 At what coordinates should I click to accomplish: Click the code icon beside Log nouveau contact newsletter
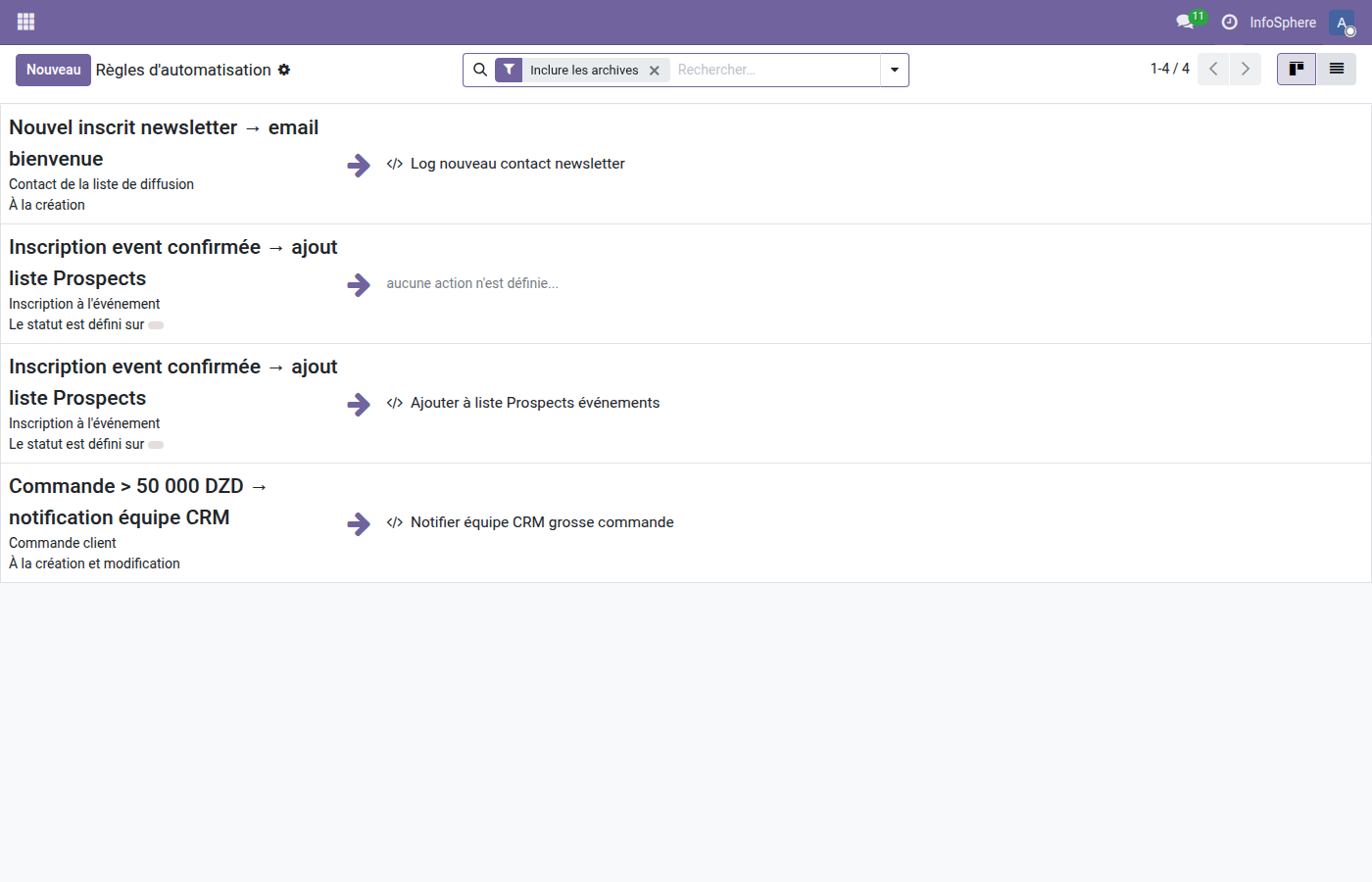pyautogui.click(x=394, y=164)
